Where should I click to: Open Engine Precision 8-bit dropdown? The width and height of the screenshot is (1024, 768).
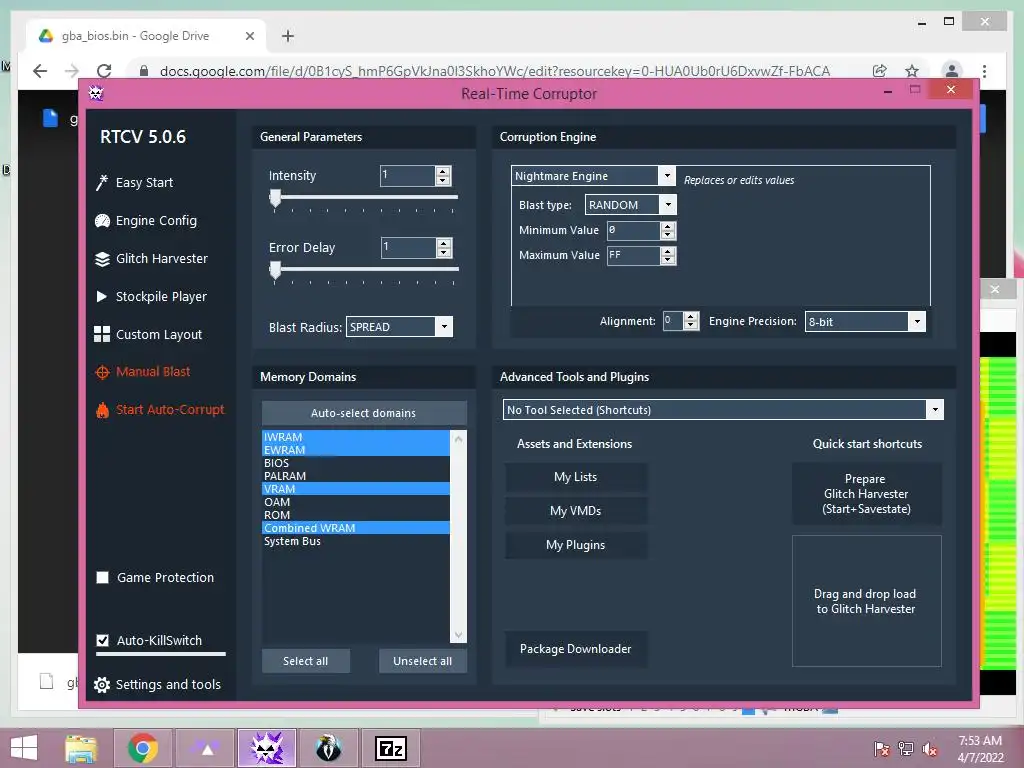click(917, 321)
